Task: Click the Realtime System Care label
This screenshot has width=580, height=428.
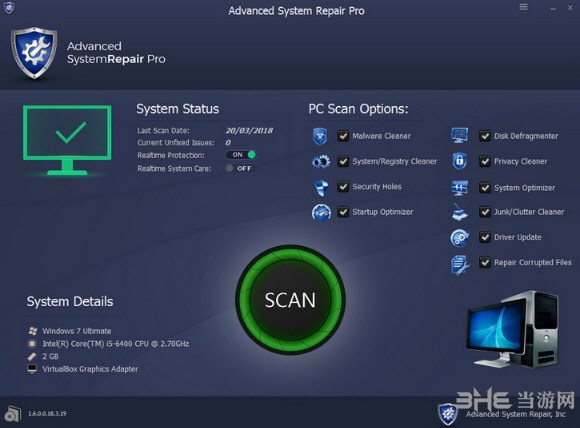Action: [174, 169]
